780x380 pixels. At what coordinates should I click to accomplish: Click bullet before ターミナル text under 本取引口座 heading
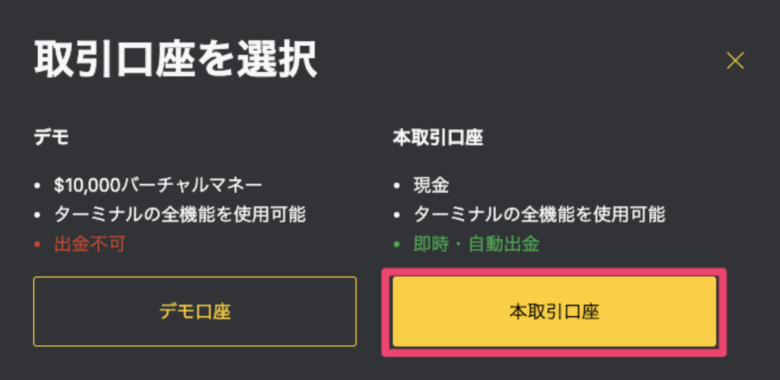point(396,215)
